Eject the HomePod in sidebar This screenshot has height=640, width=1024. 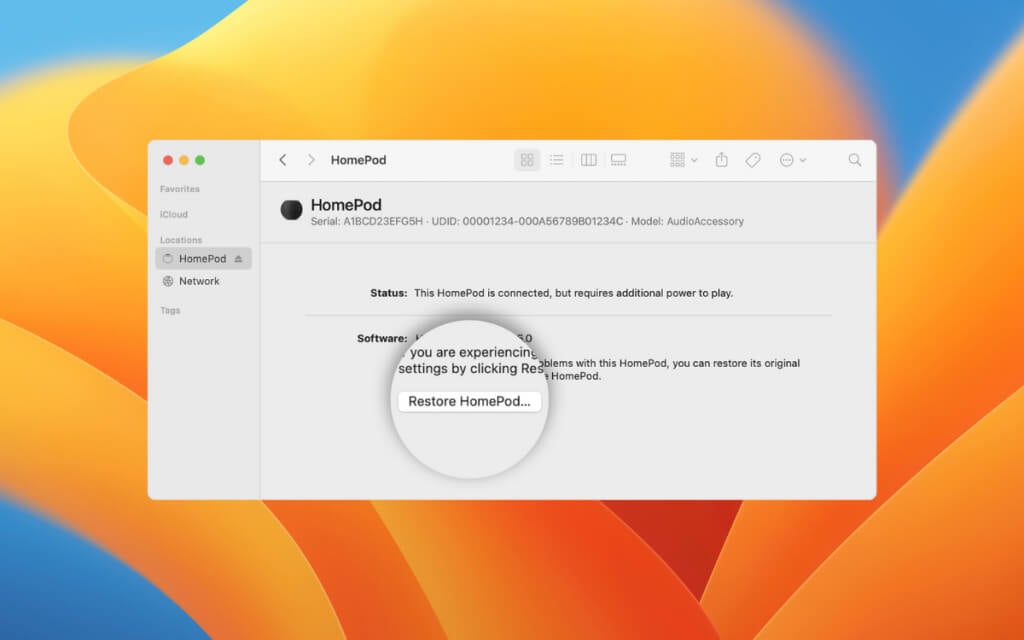coord(238,259)
